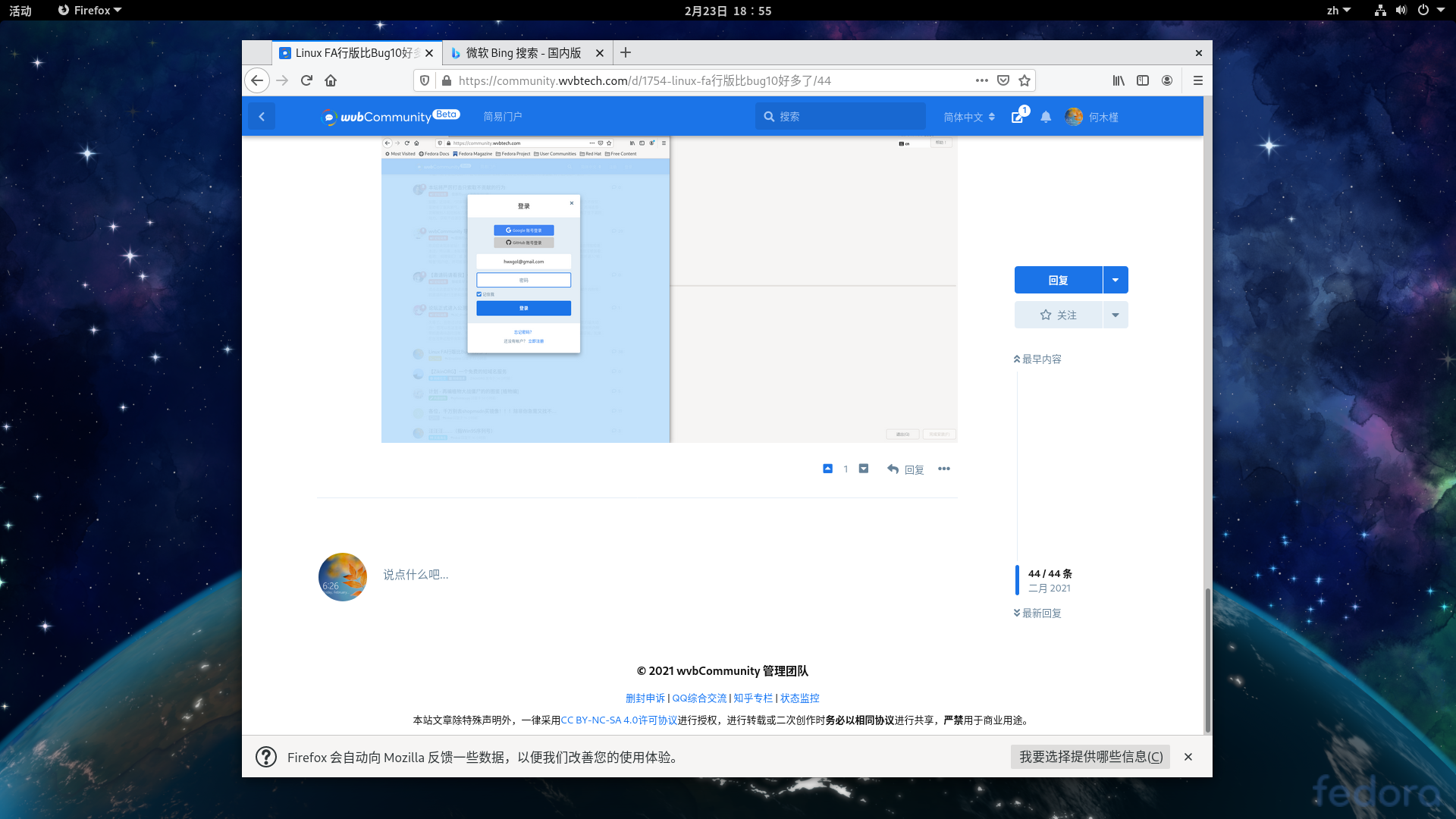Open the 活动 activities menu

20,11
